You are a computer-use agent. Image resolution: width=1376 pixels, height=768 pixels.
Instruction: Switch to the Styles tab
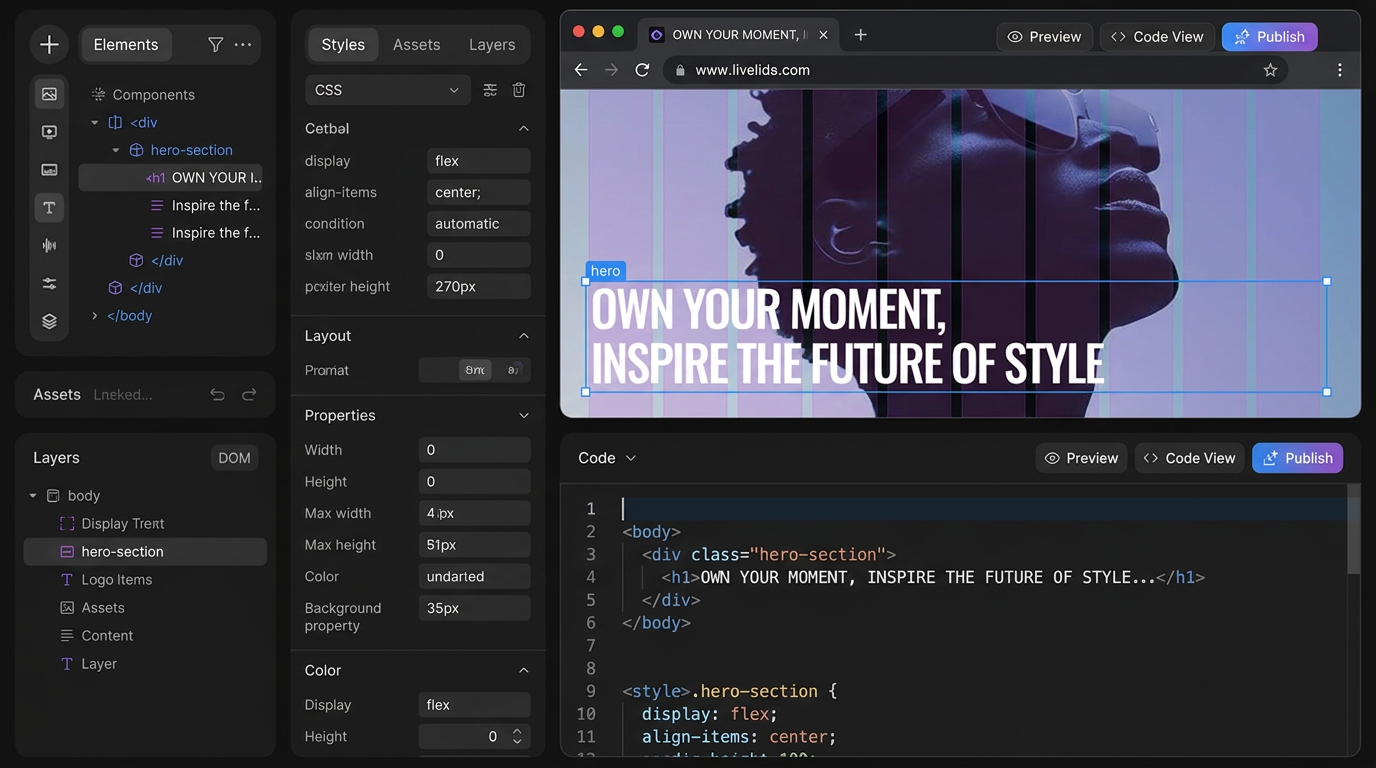pyautogui.click(x=343, y=45)
